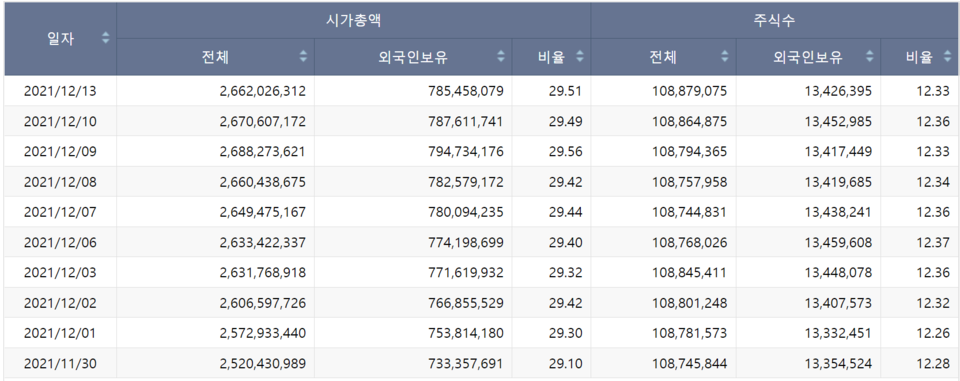Viewport: 960px width, 381px height.
Task: Click the market cap value 2,649,475,167
Action: click(x=263, y=212)
